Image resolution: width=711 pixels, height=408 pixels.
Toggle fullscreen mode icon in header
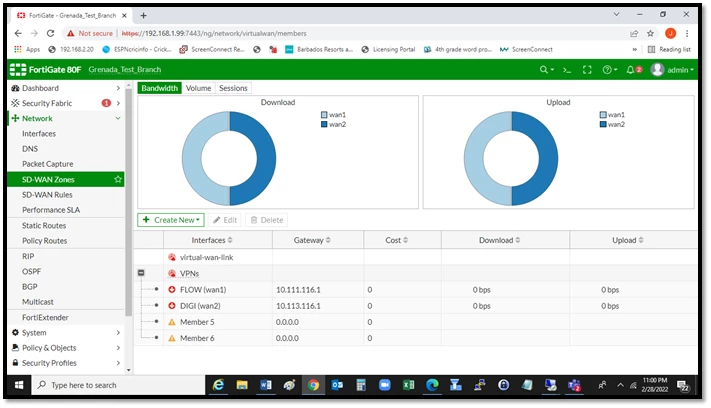point(587,70)
